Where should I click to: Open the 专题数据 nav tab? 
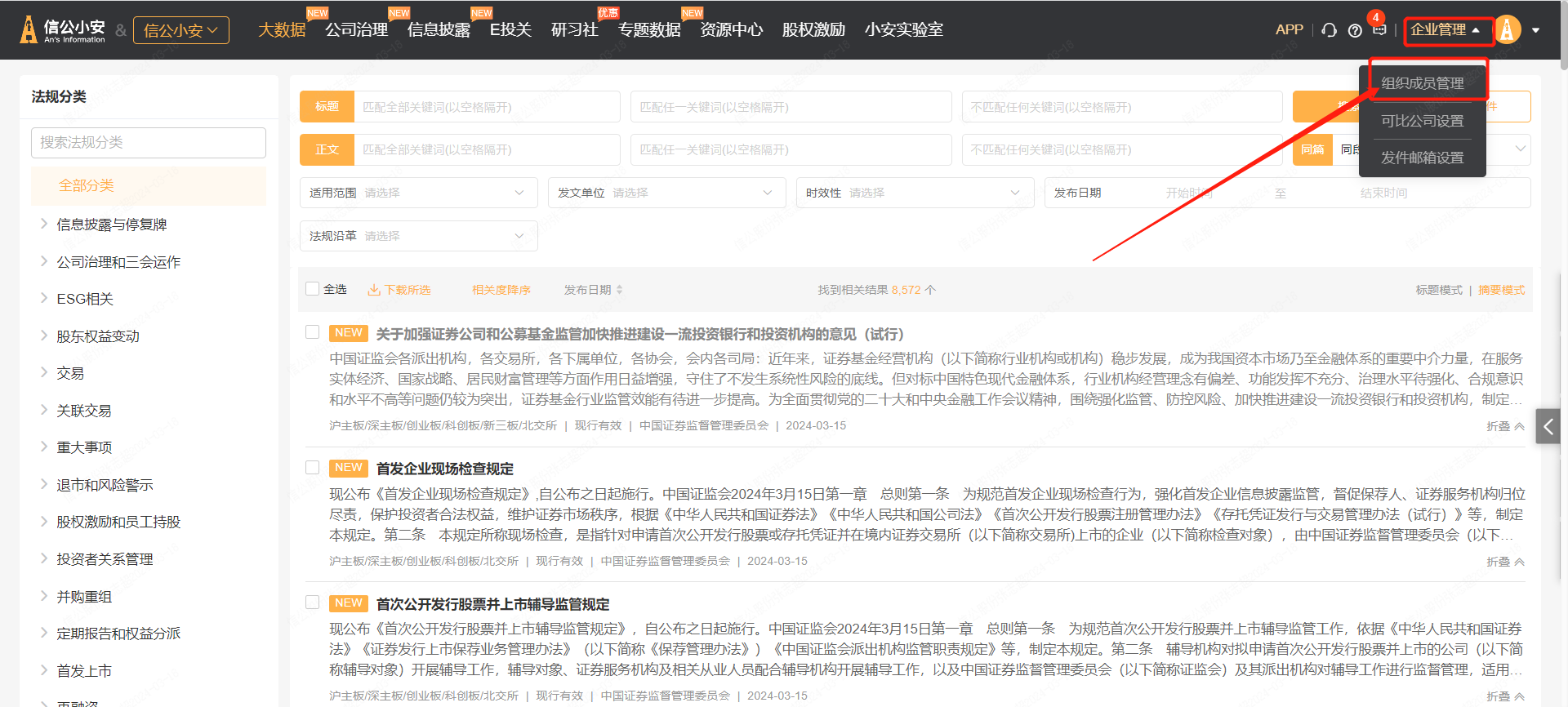649,30
